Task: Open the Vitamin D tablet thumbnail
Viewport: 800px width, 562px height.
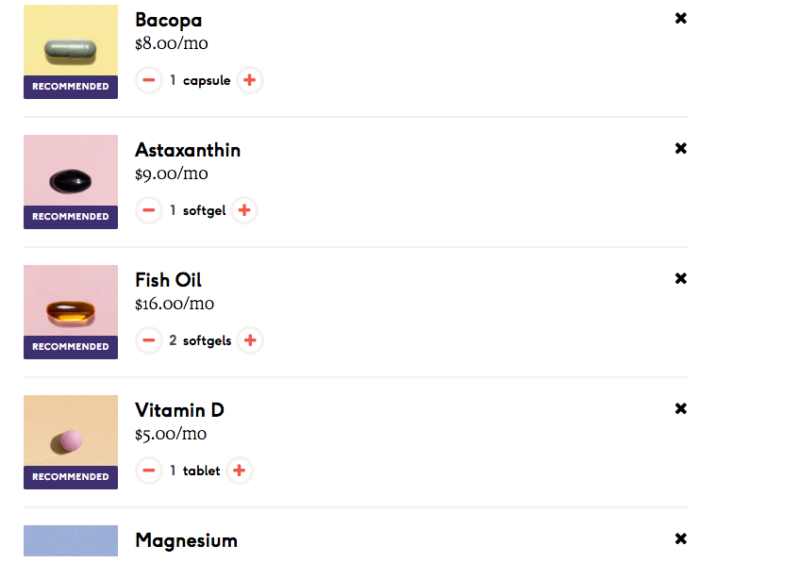Action: pyautogui.click(x=70, y=442)
